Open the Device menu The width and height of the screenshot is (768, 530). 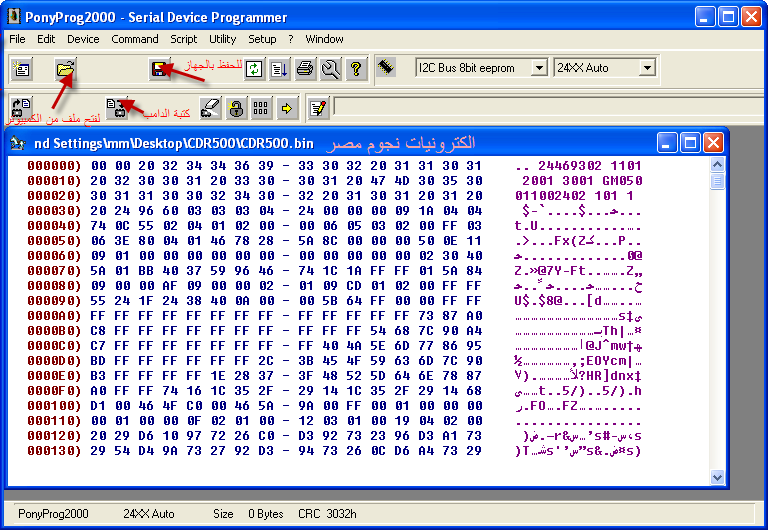pyautogui.click(x=83, y=39)
